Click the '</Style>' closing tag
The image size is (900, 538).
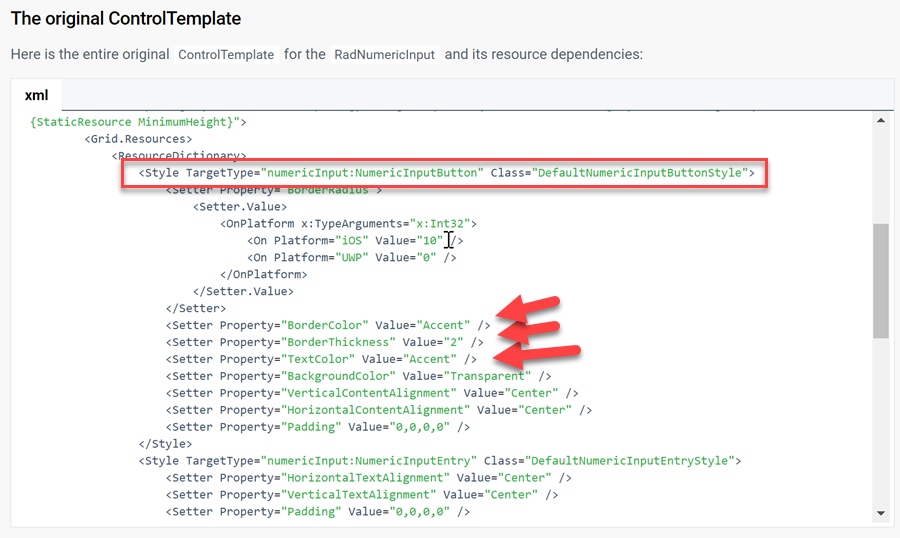tap(165, 444)
